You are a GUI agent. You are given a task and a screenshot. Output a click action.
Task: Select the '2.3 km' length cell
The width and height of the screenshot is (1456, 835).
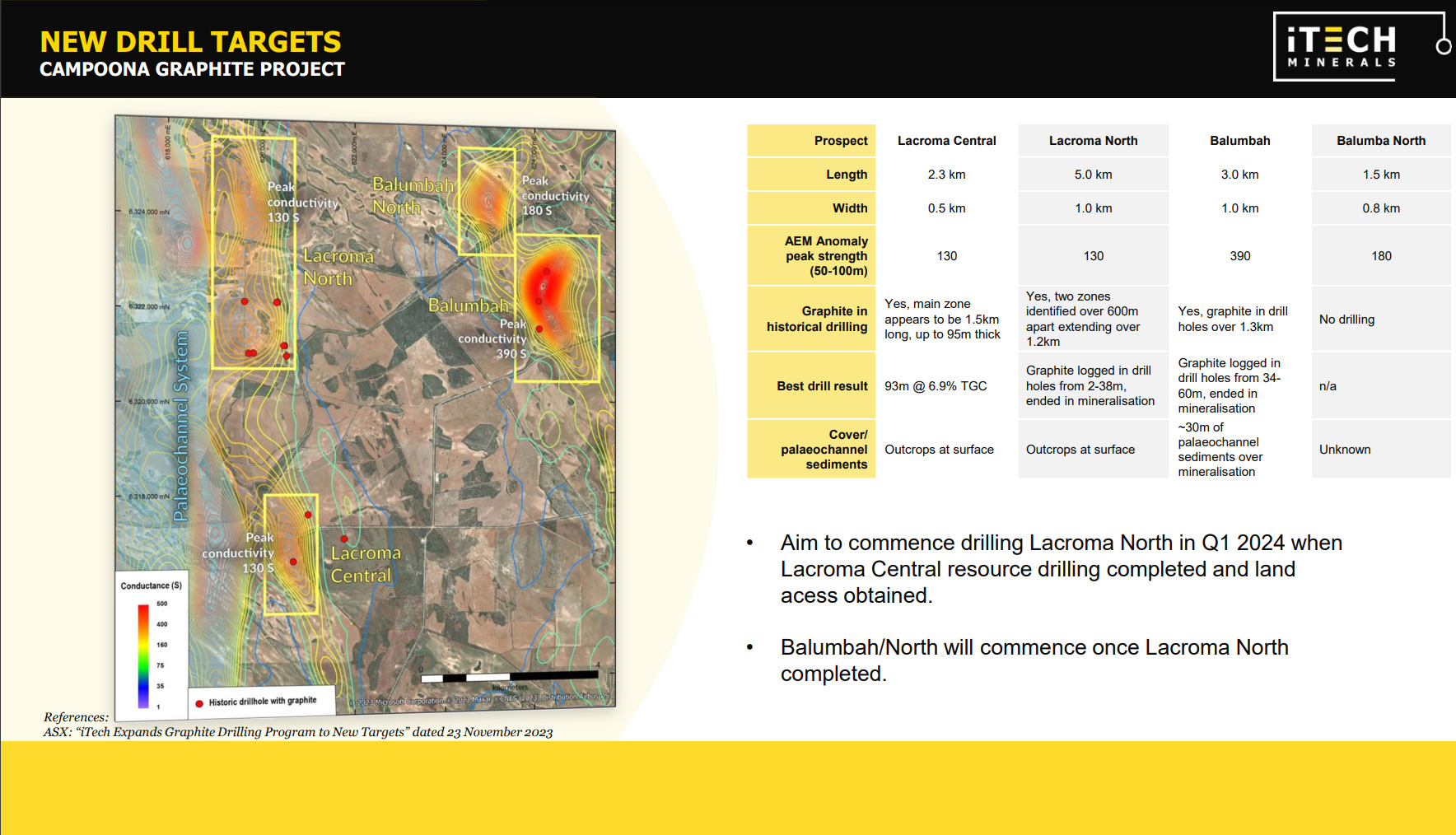[946, 175]
